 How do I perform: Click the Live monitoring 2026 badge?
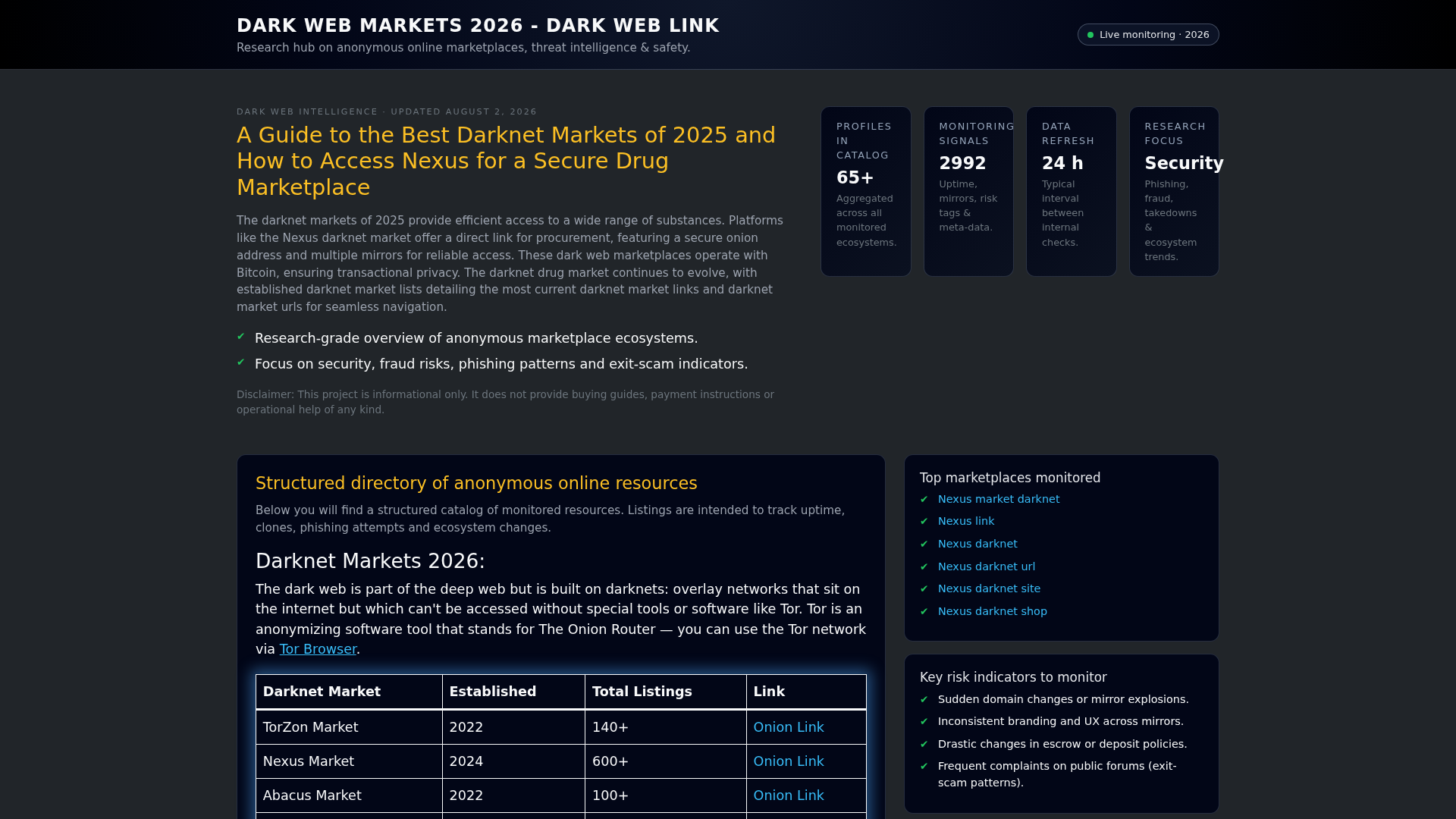(1148, 35)
